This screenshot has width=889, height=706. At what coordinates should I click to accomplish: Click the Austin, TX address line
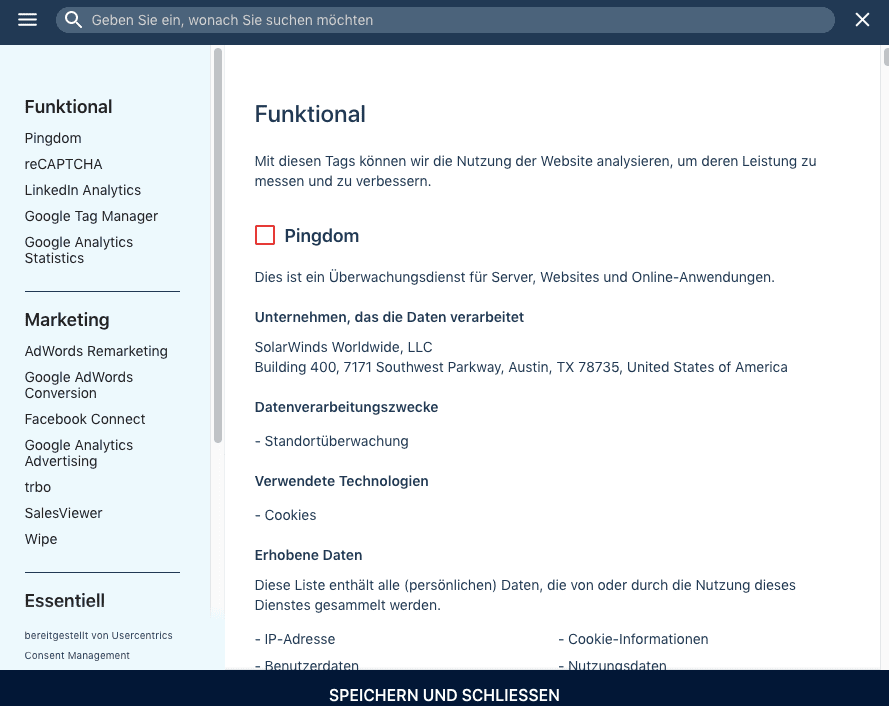click(521, 367)
